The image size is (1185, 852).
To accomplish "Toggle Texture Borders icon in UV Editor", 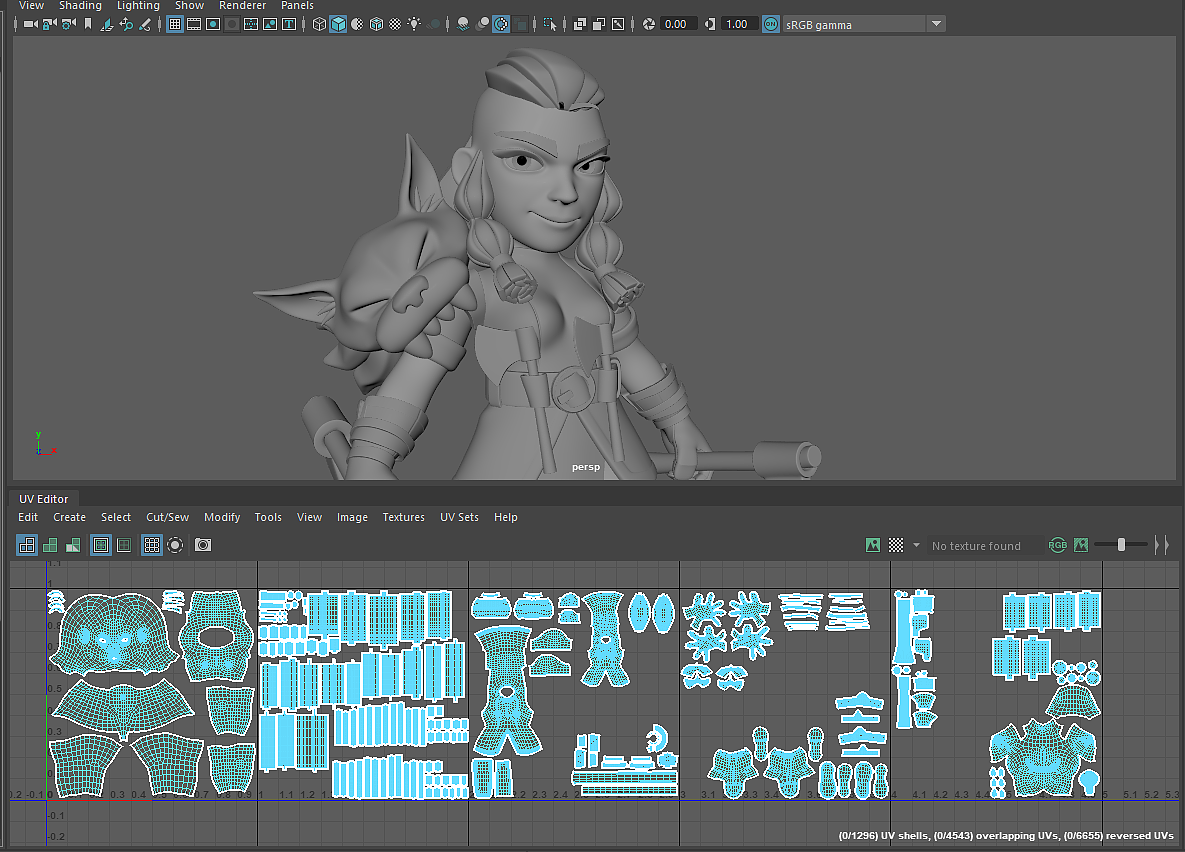I will pos(101,545).
